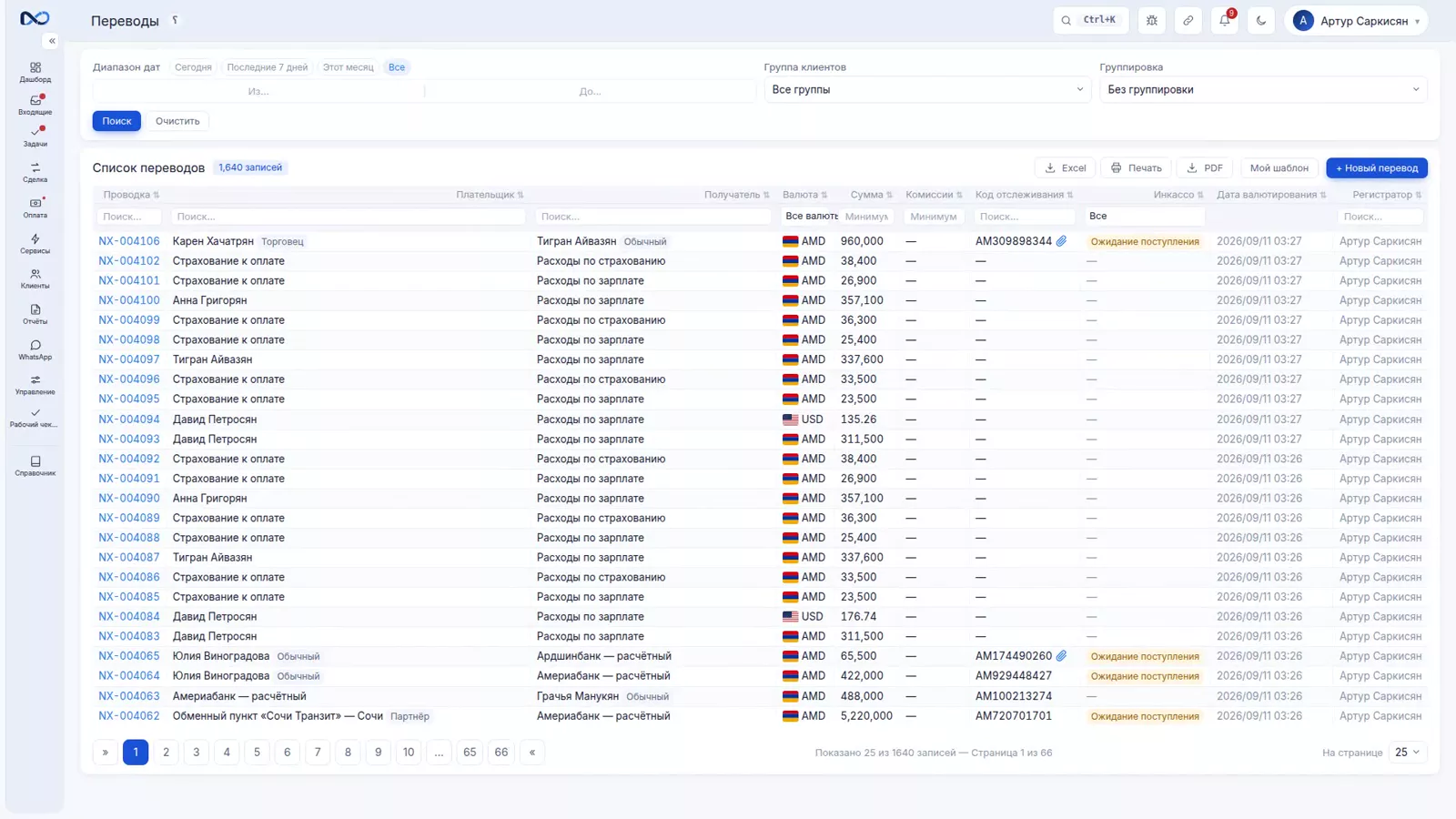Image resolution: width=1456 pixels, height=819 pixels.
Task: Go to page 66 of results
Action: [x=501, y=753]
